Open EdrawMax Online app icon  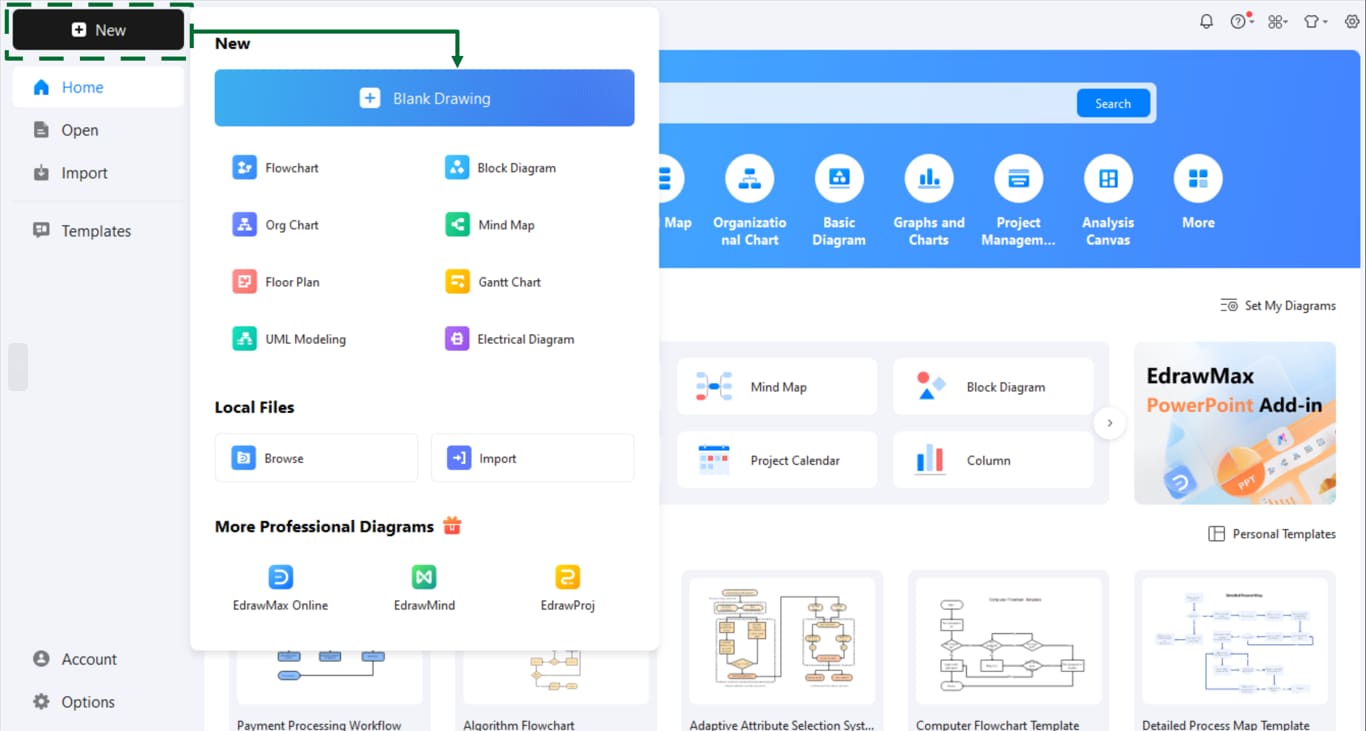tap(281, 577)
